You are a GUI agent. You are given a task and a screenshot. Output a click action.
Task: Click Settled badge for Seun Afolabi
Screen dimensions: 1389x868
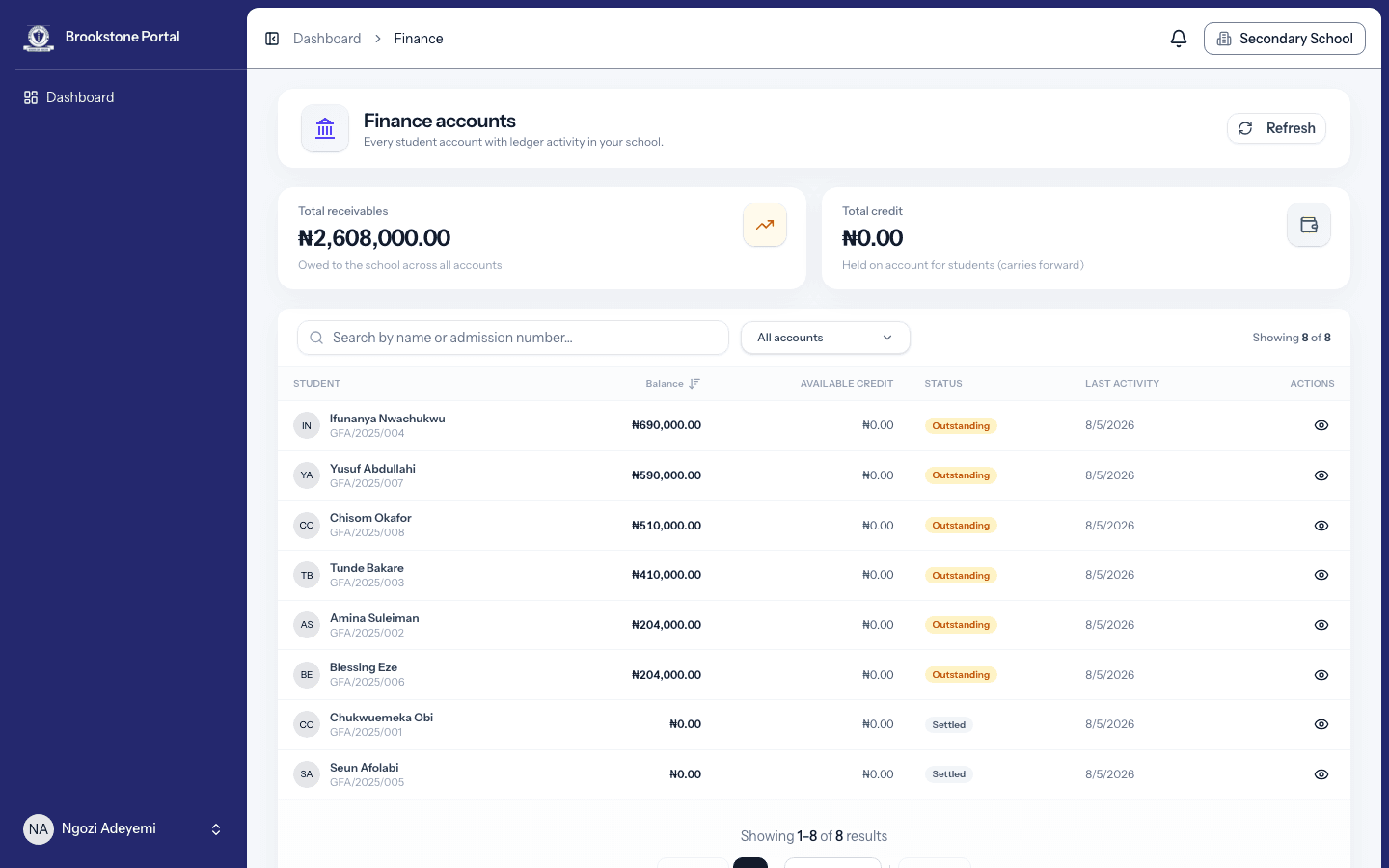[949, 774]
